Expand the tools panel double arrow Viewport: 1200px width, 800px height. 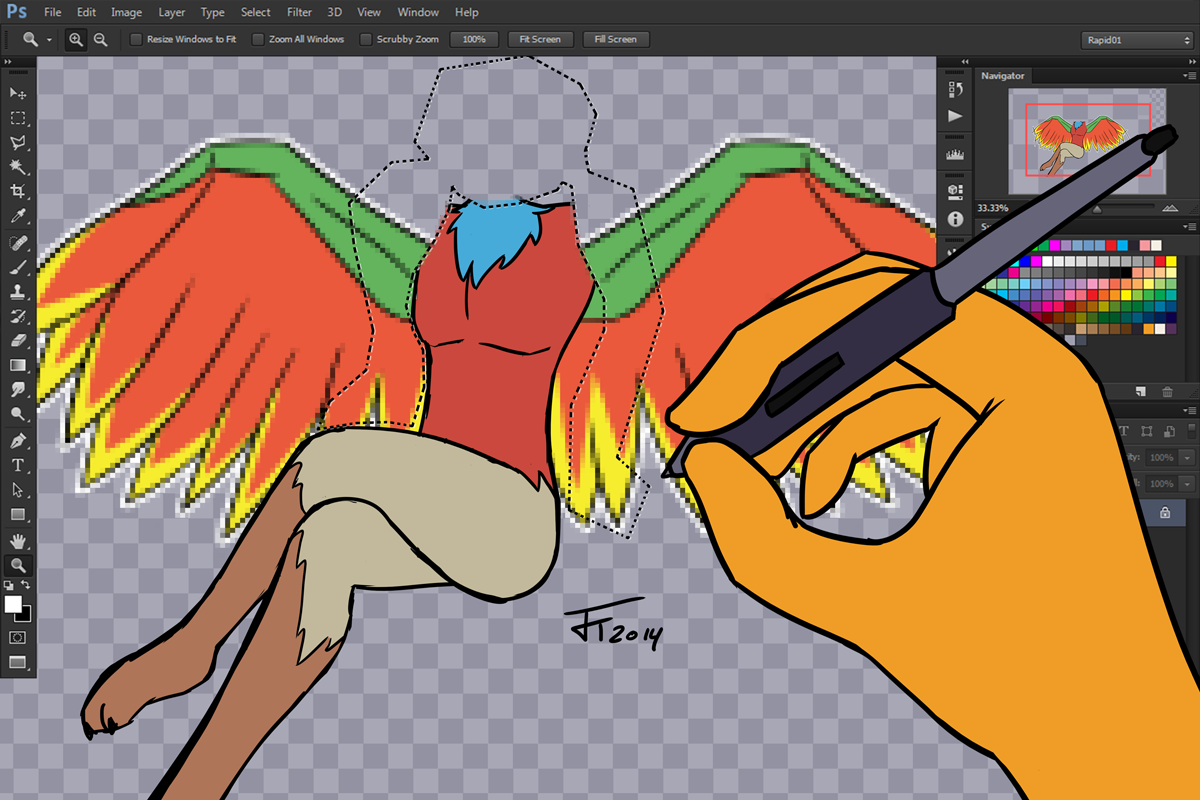[x=10, y=62]
